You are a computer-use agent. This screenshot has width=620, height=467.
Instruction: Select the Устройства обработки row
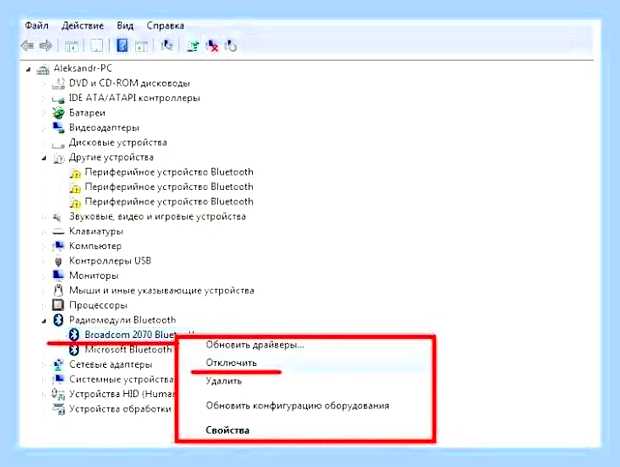click(x=120, y=409)
